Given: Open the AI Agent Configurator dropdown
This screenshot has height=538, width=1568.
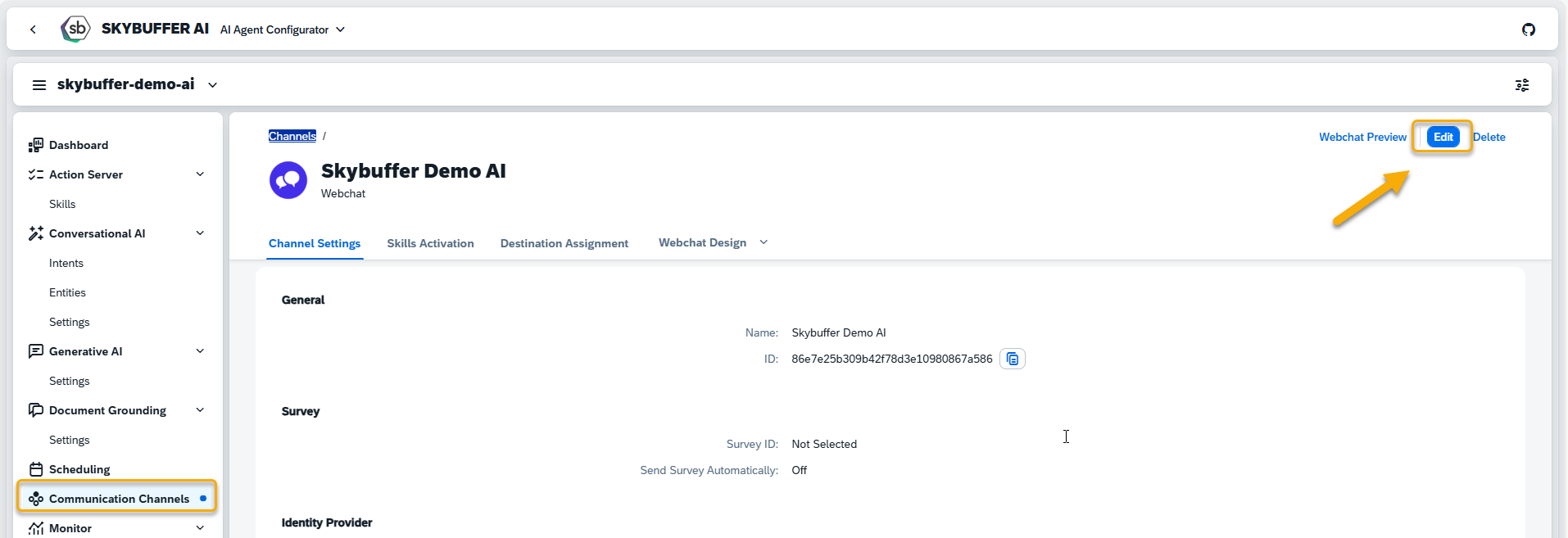Looking at the screenshot, I should [x=283, y=29].
